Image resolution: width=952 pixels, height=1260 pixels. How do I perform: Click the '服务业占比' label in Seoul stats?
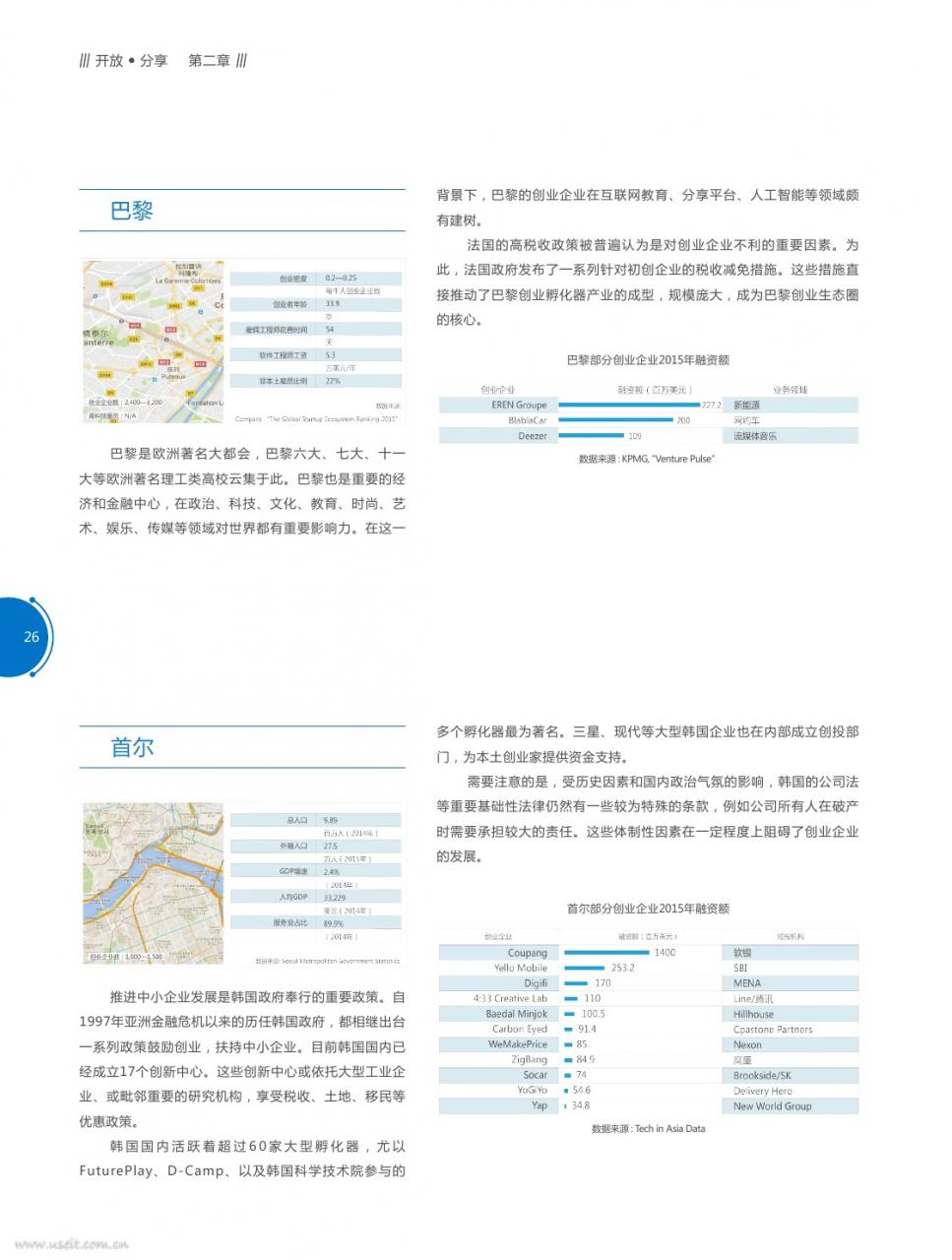coord(290,923)
